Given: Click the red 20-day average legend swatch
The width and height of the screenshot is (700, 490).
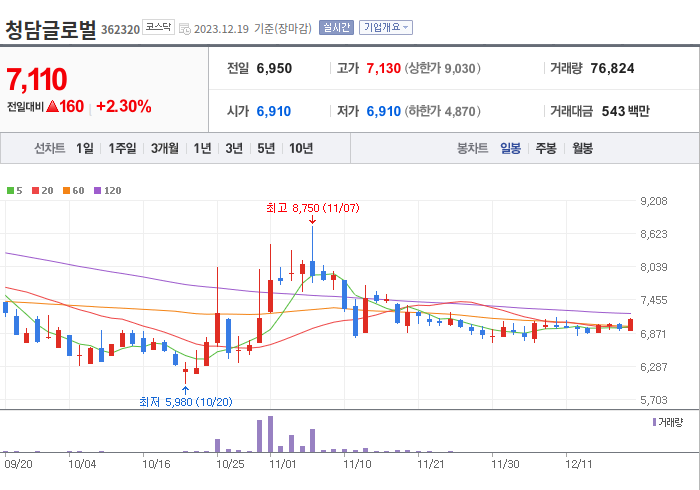Looking at the screenshot, I should [x=35, y=191].
